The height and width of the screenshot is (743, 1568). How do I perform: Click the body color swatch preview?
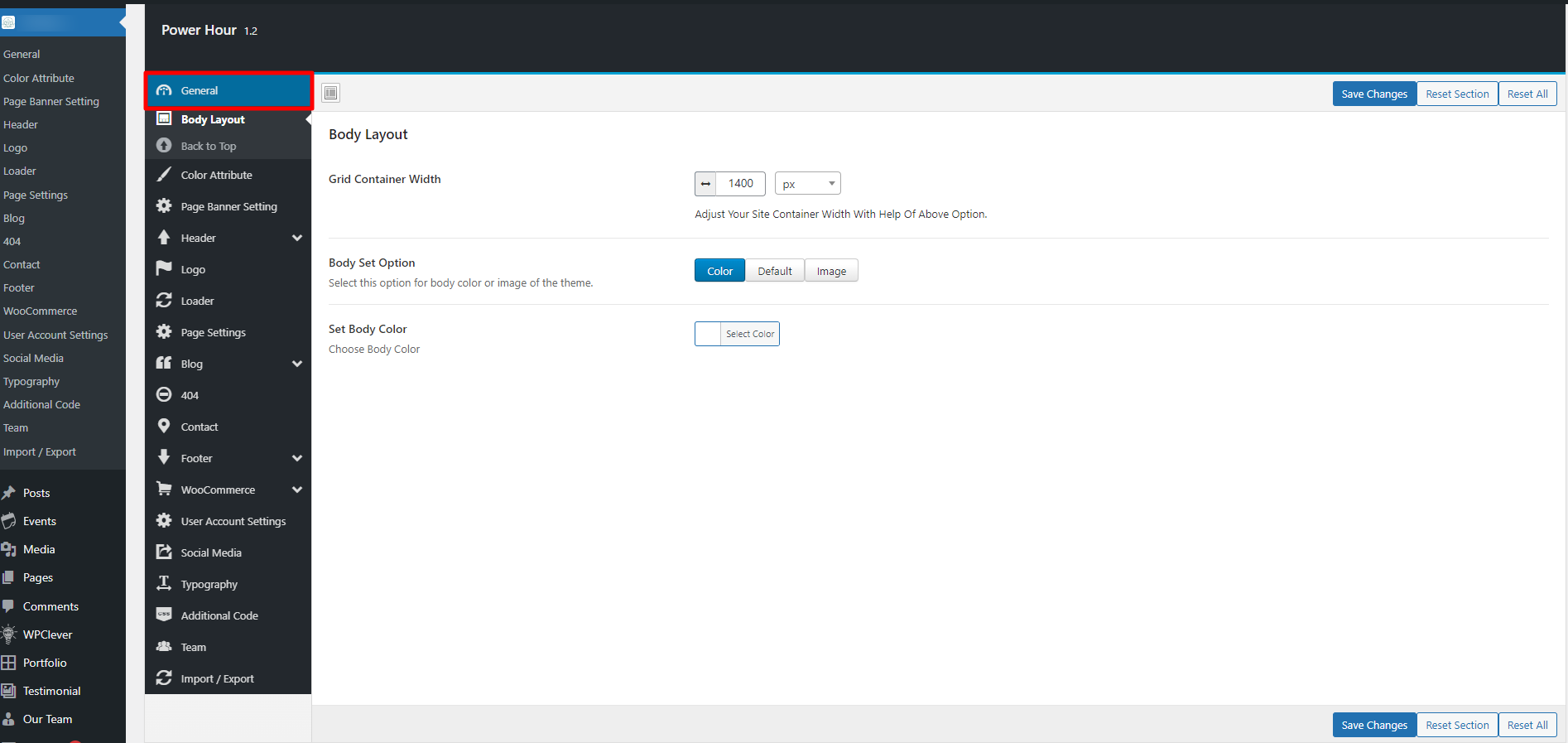708,334
